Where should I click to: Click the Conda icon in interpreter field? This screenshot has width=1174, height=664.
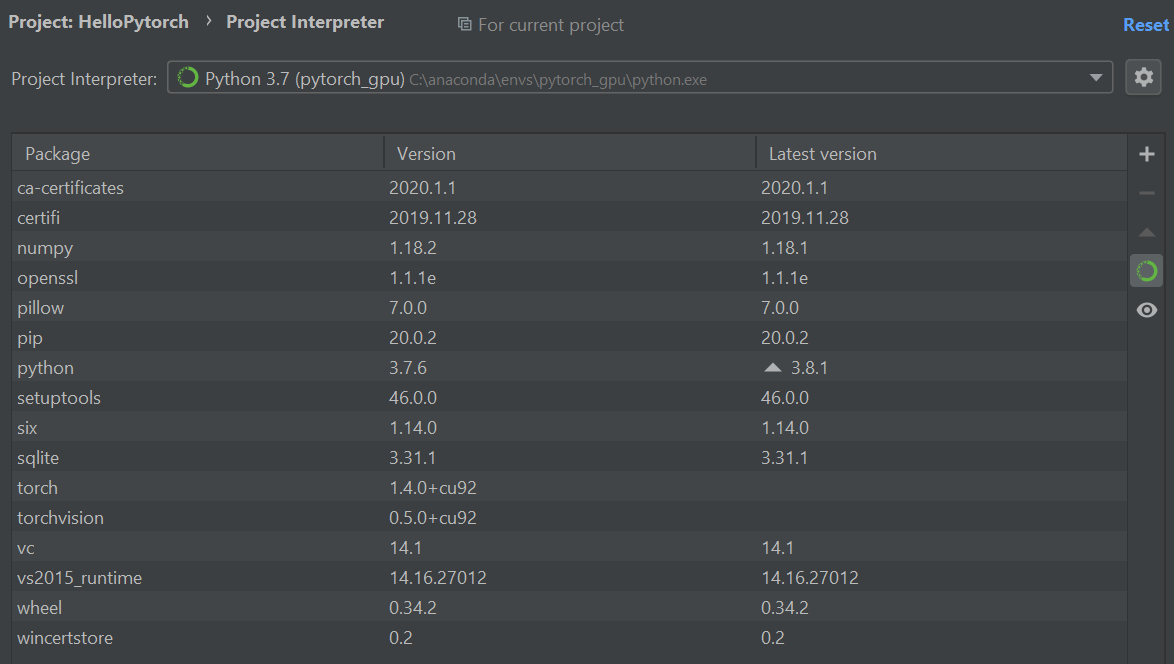point(187,77)
